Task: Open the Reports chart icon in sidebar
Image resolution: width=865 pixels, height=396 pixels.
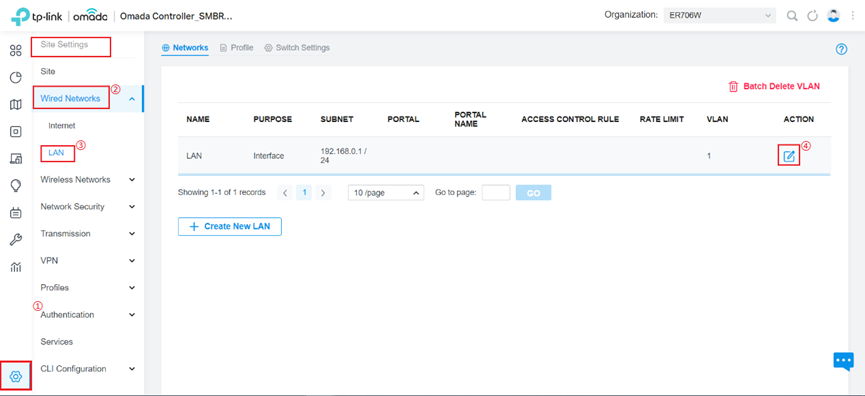Action: pyautogui.click(x=16, y=267)
